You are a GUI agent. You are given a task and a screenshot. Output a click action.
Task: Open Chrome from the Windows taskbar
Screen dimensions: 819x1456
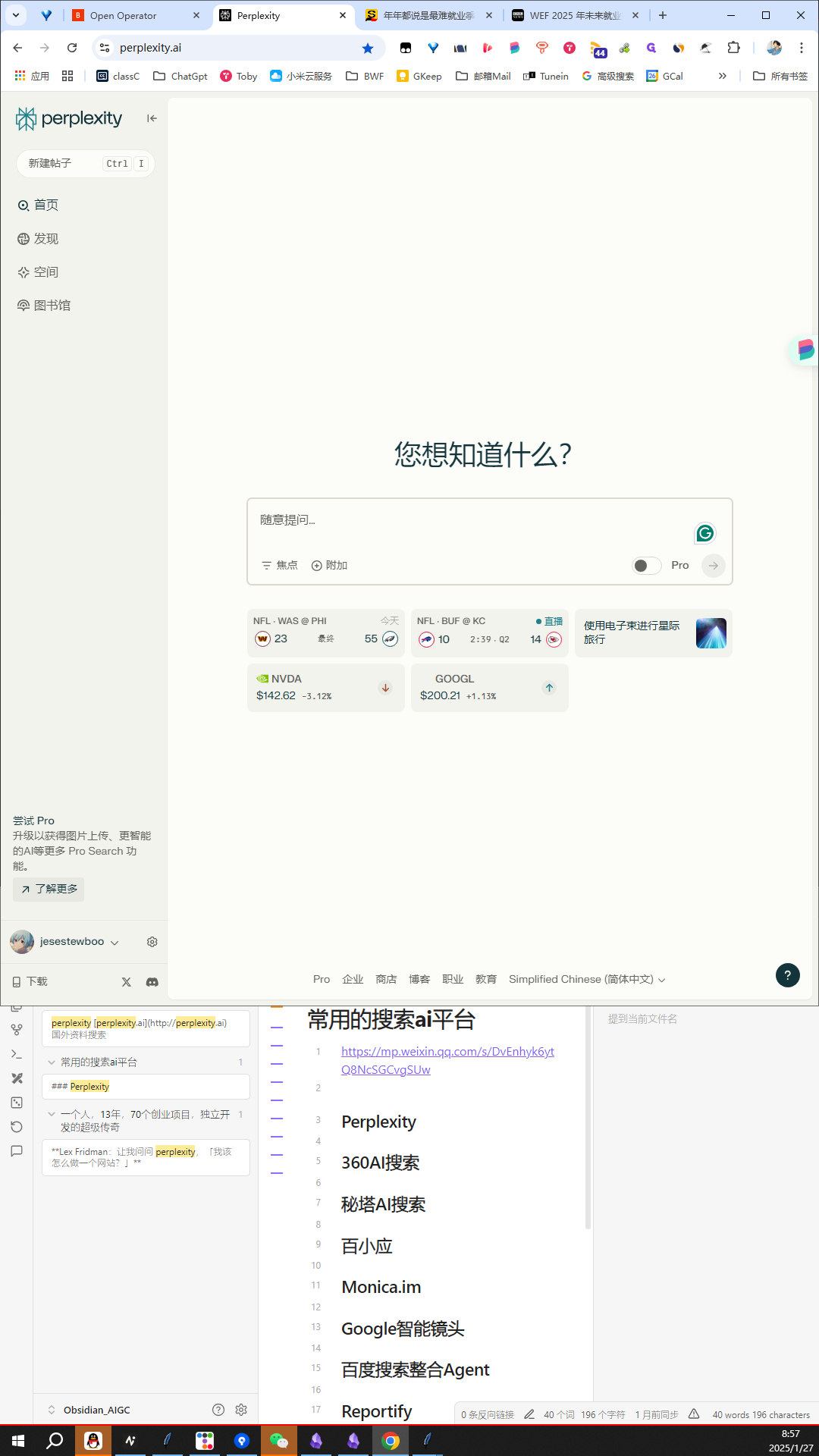[391, 1441]
